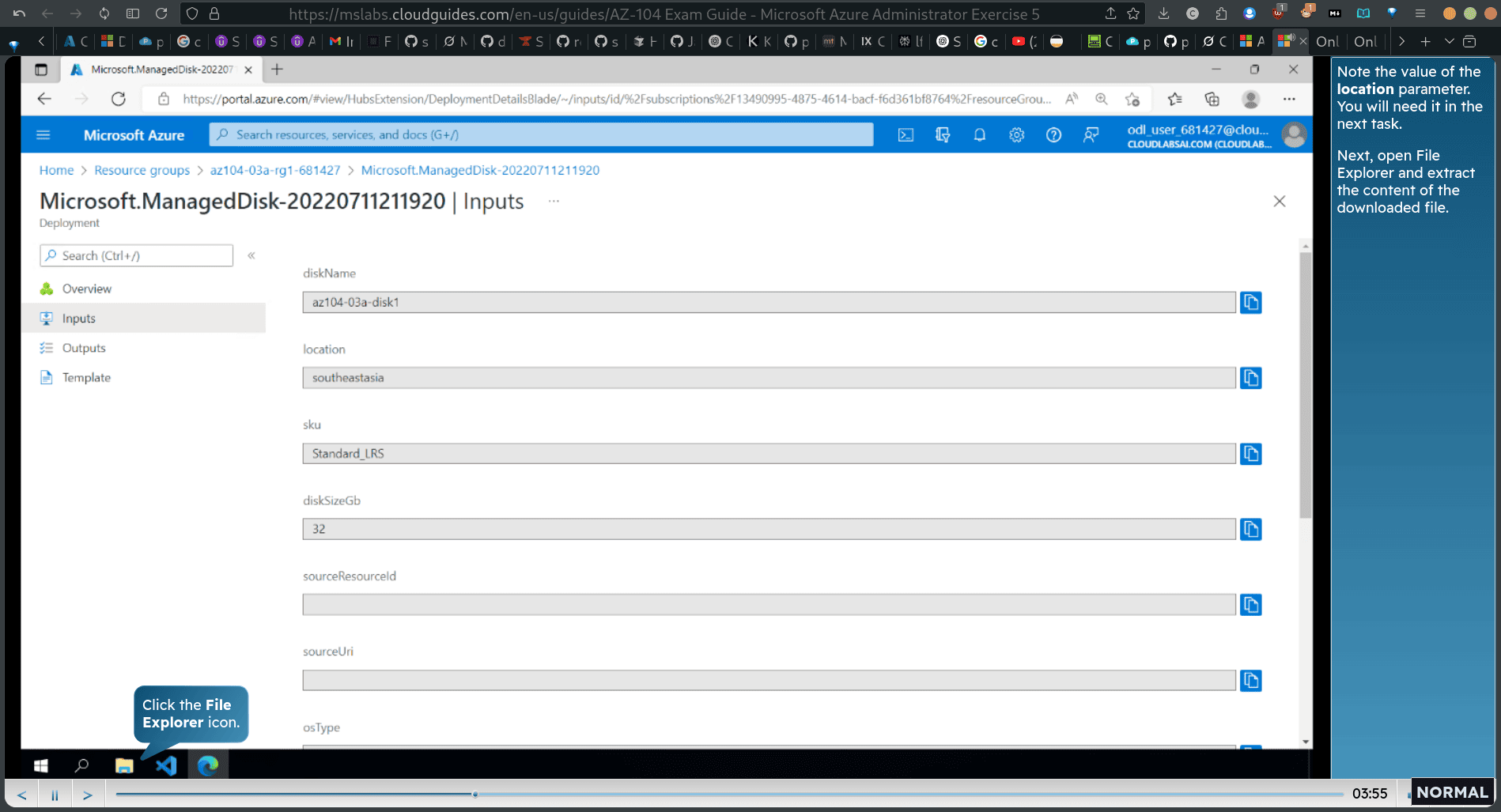Open Edge zoom magnifier icon
The width and height of the screenshot is (1501, 812).
(1101, 99)
